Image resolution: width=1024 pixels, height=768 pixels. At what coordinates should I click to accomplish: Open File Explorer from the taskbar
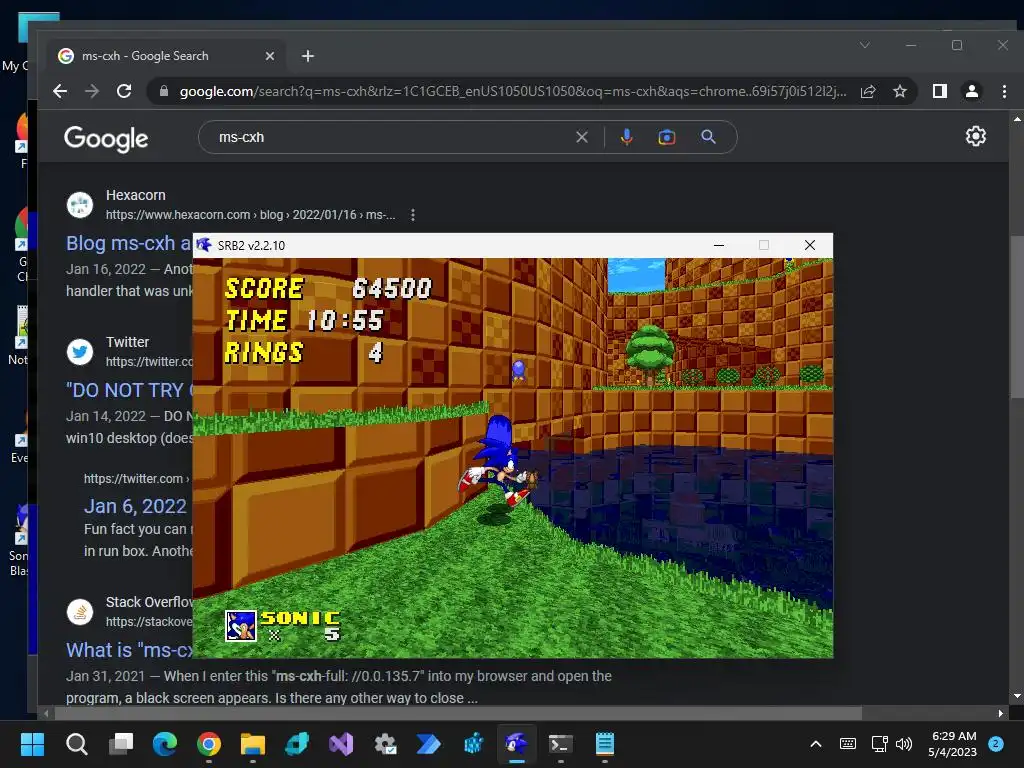[253, 744]
